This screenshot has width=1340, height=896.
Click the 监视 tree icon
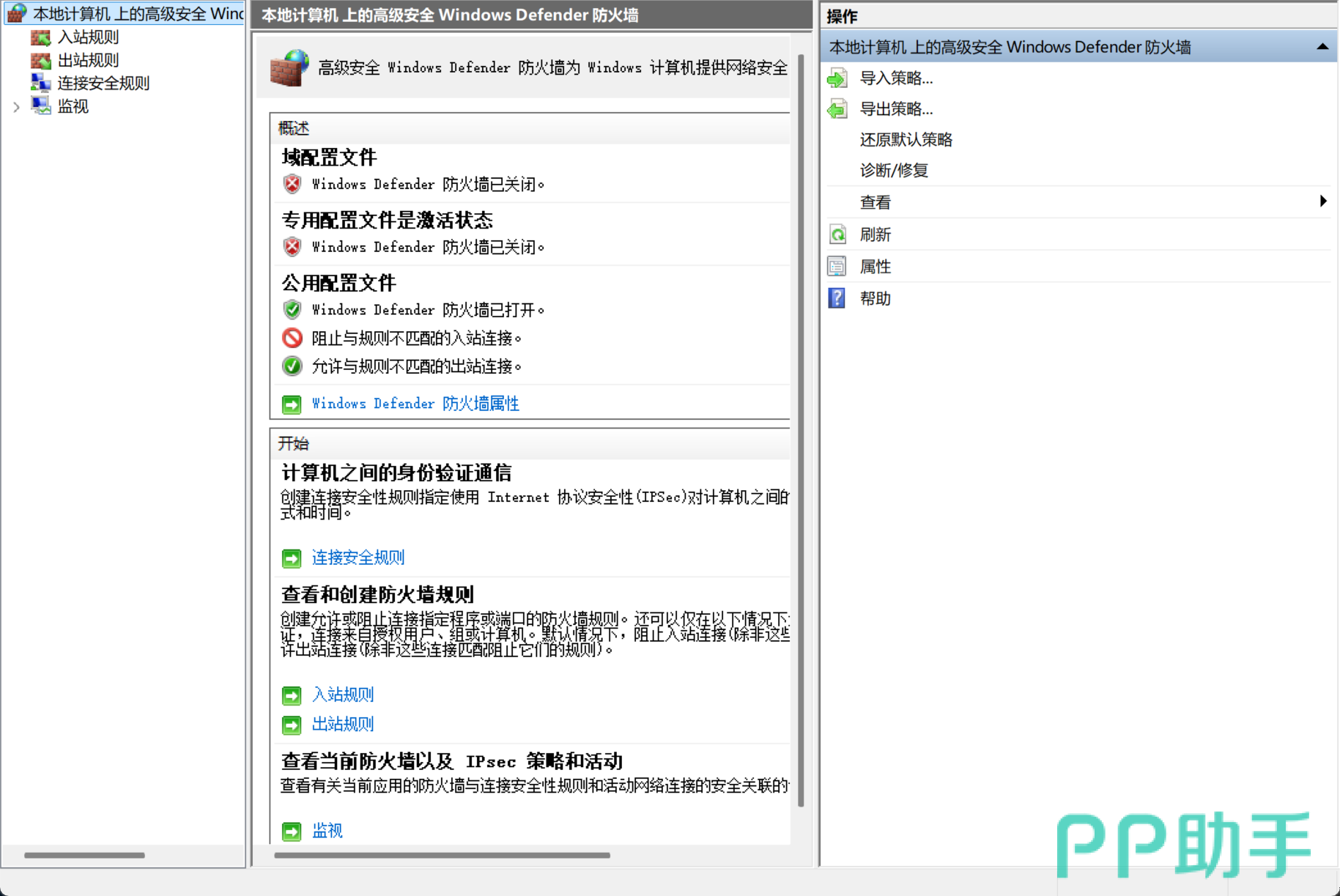coord(41,106)
